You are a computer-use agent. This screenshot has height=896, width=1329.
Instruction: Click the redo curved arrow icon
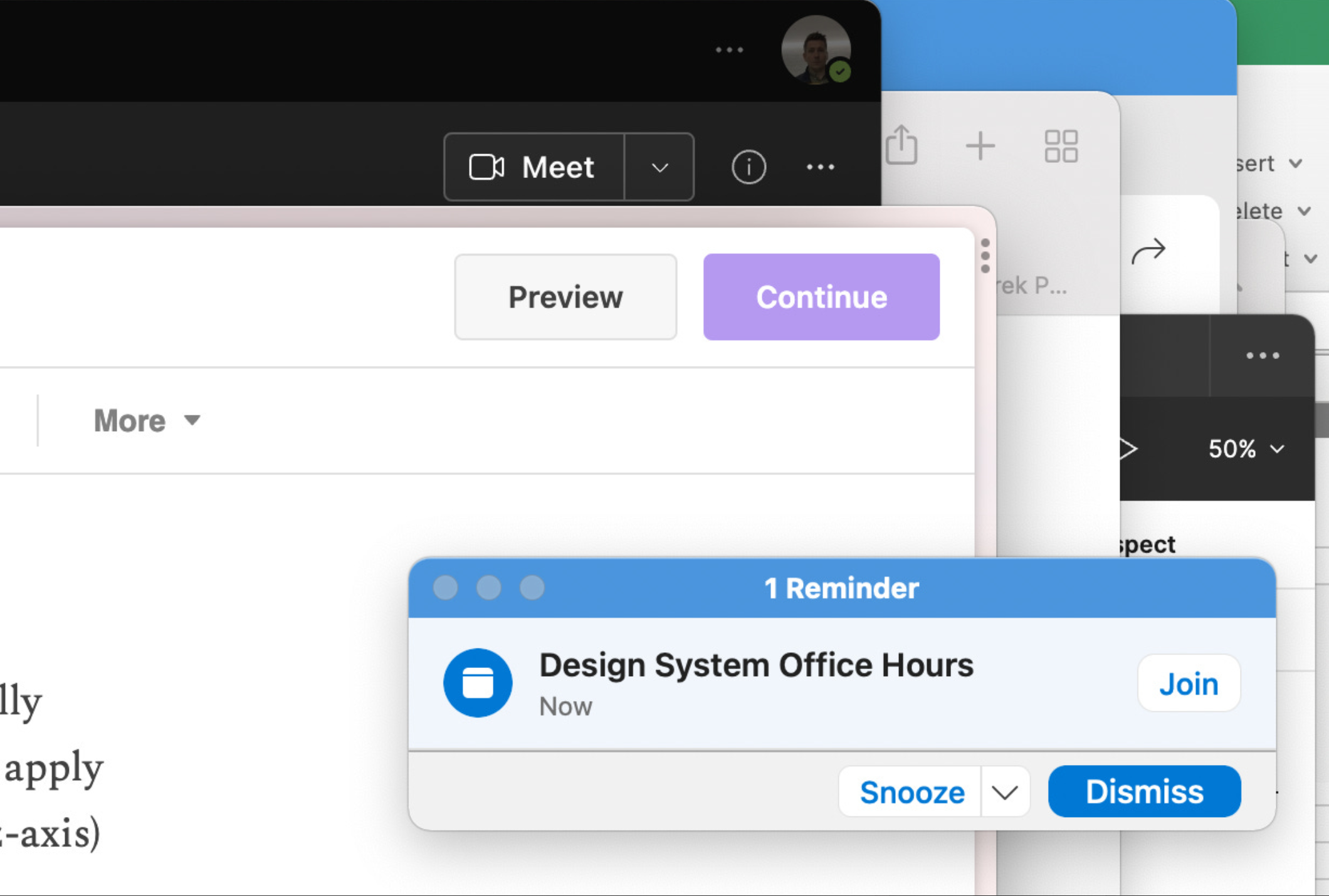(1148, 252)
